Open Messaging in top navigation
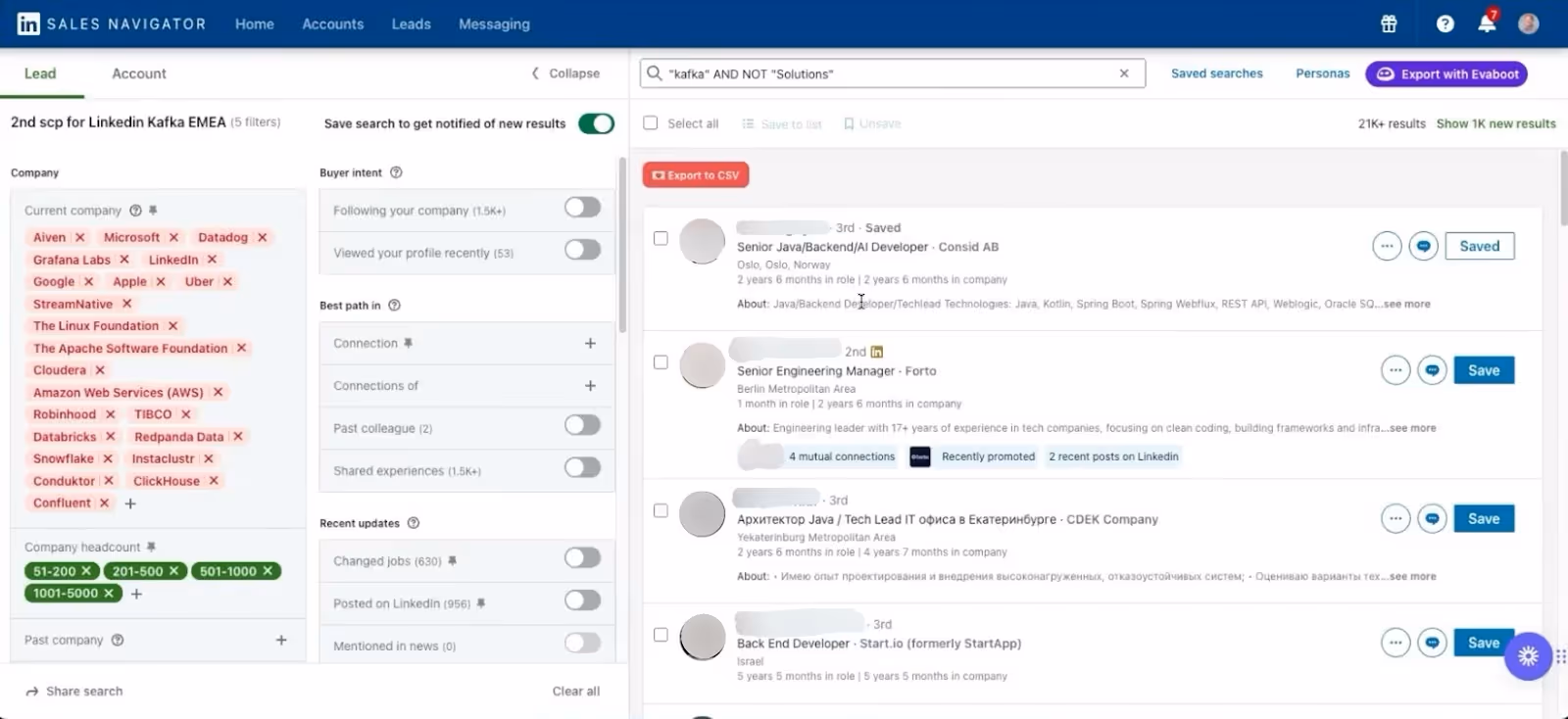Image resolution: width=1568 pixels, height=719 pixels. pos(494,24)
